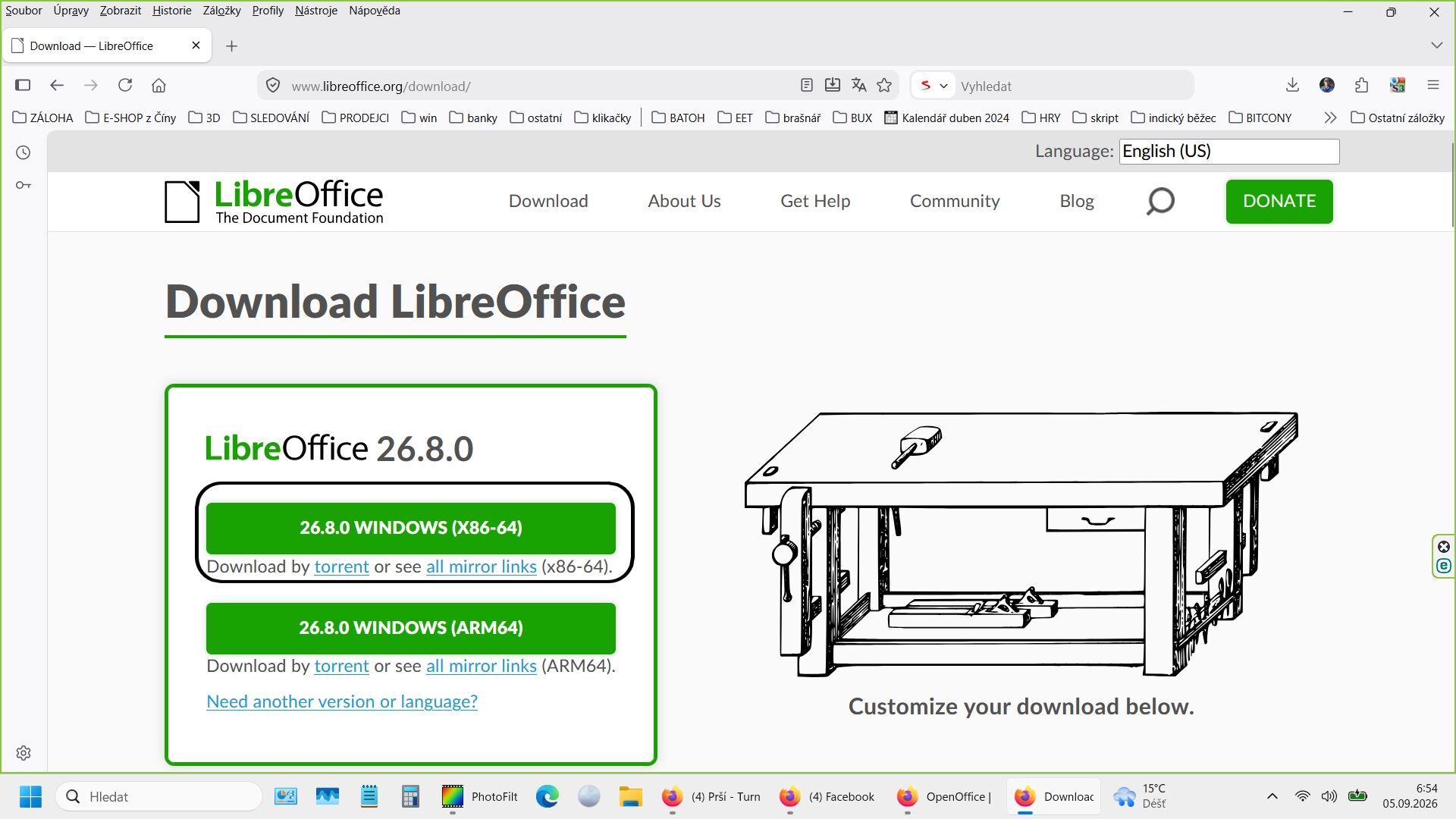
Task: Click the translate page icon
Action: click(858, 86)
